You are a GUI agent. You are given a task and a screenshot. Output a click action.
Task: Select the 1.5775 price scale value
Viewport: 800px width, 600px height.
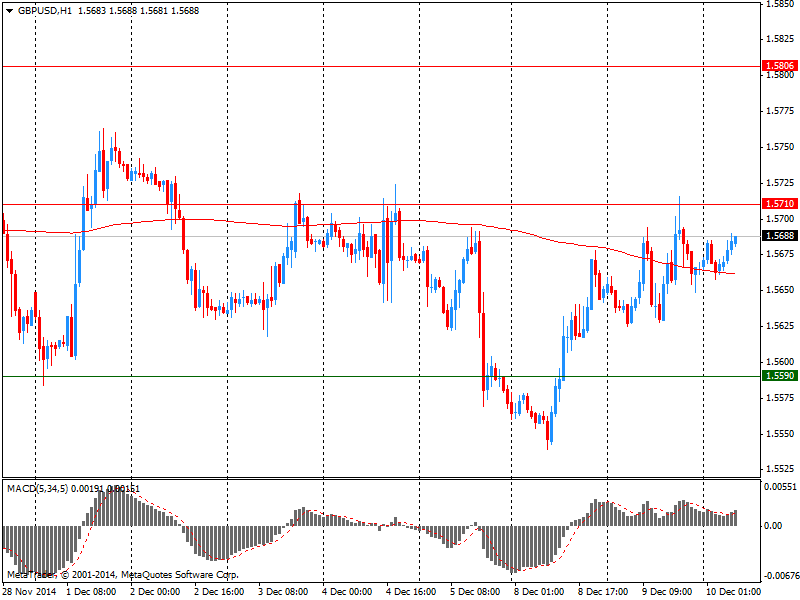781,111
